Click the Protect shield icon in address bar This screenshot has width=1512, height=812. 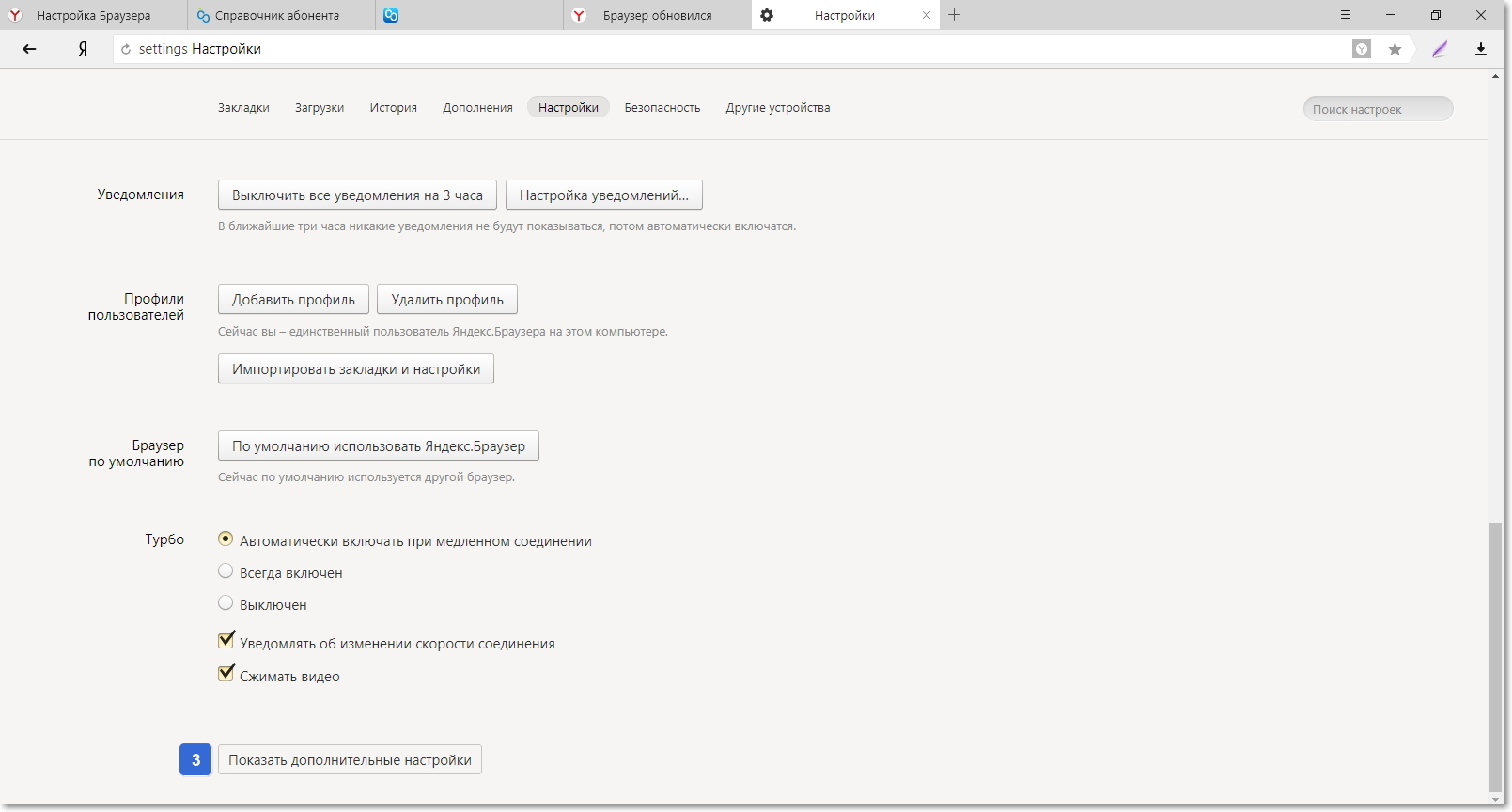(x=1362, y=49)
